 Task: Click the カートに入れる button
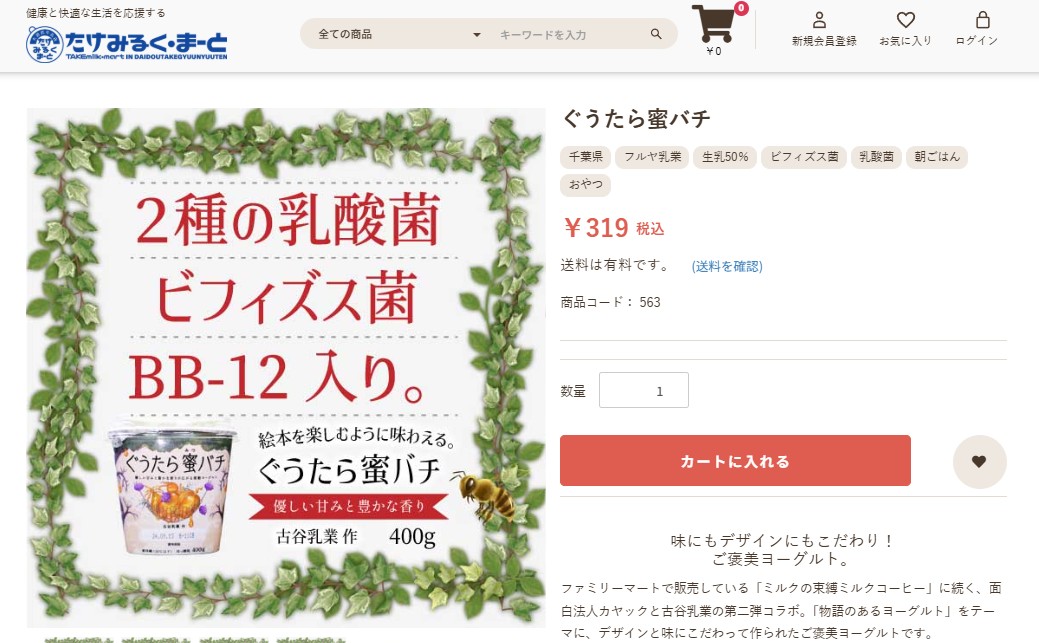coord(735,461)
